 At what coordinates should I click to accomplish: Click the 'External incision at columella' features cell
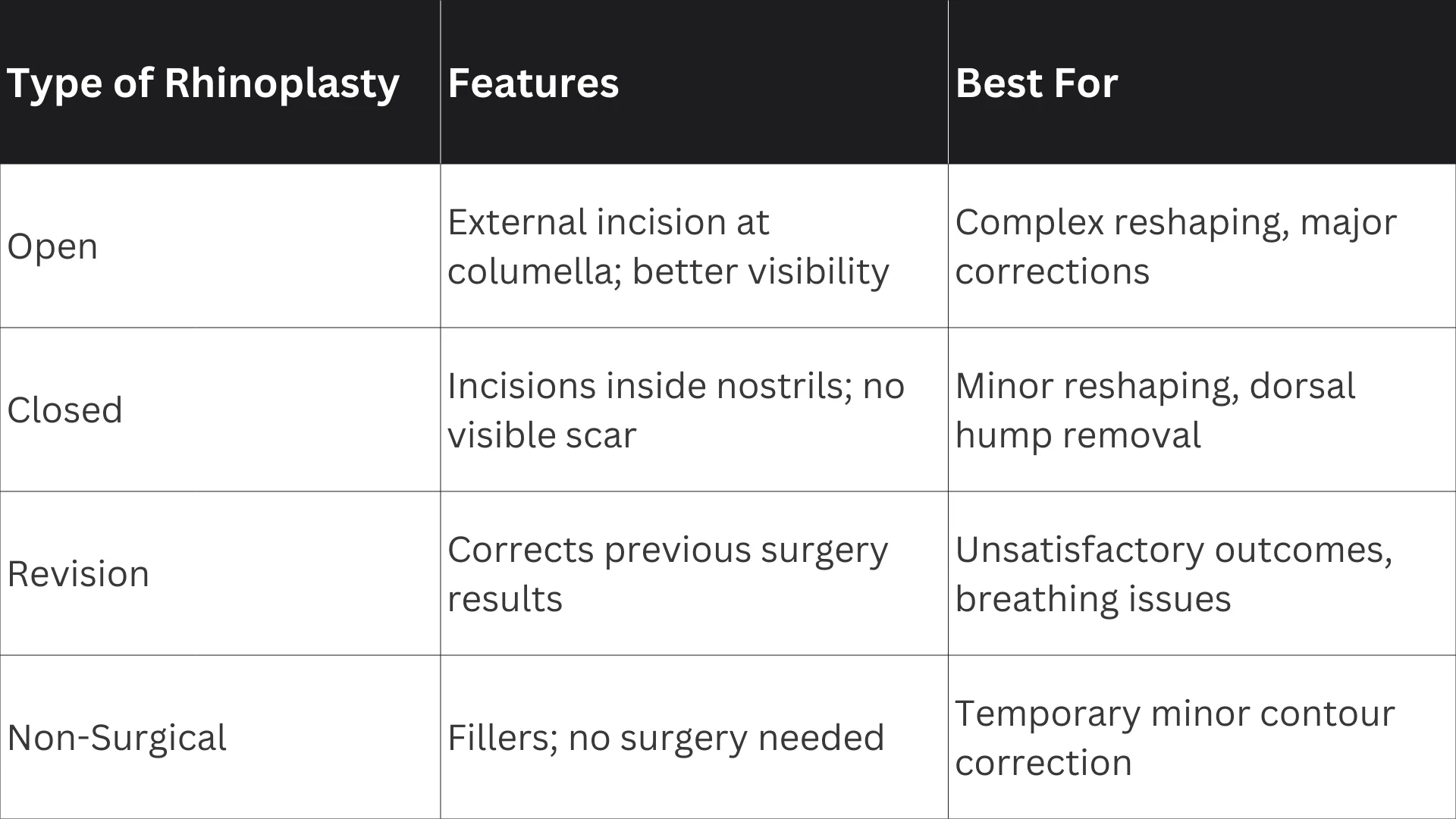click(667, 246)
